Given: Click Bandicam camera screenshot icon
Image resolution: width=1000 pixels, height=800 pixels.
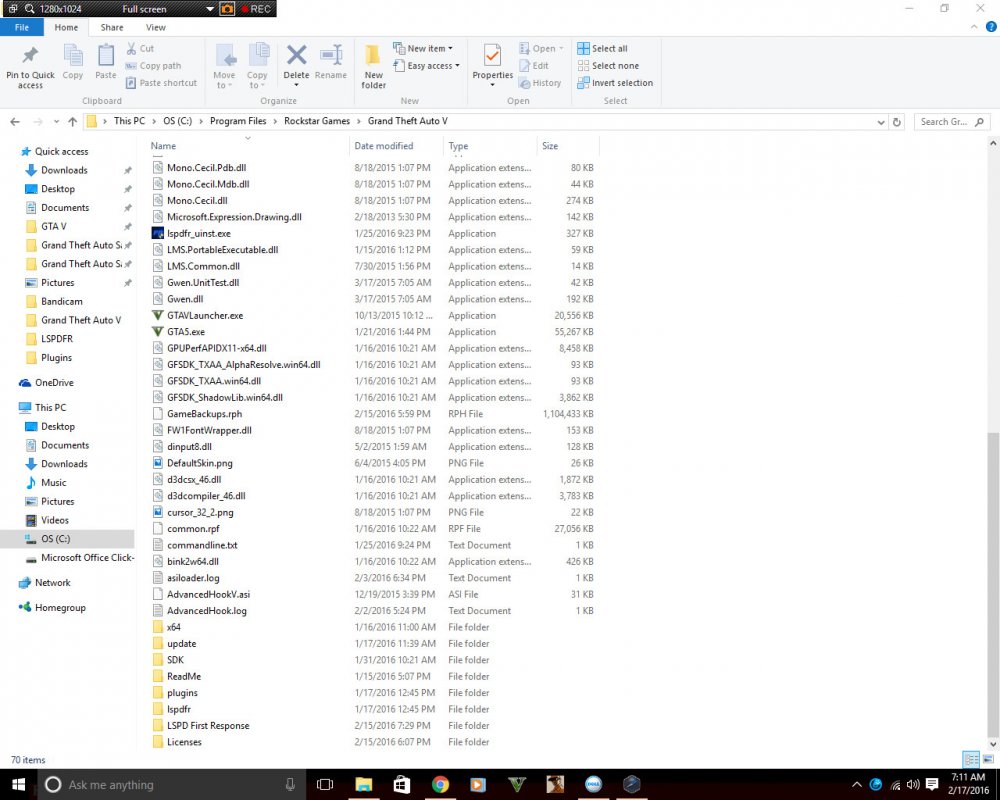Looking at the screenshot, I should 227,9.
